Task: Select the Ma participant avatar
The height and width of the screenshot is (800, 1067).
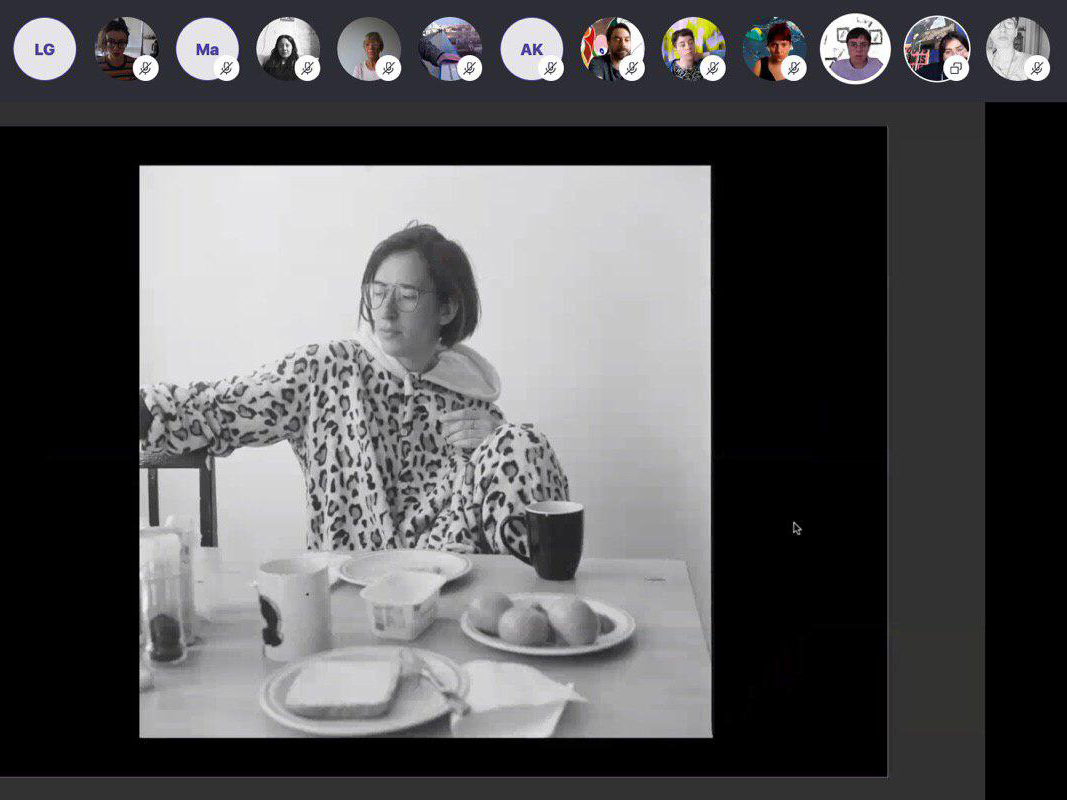Action: 207,49
